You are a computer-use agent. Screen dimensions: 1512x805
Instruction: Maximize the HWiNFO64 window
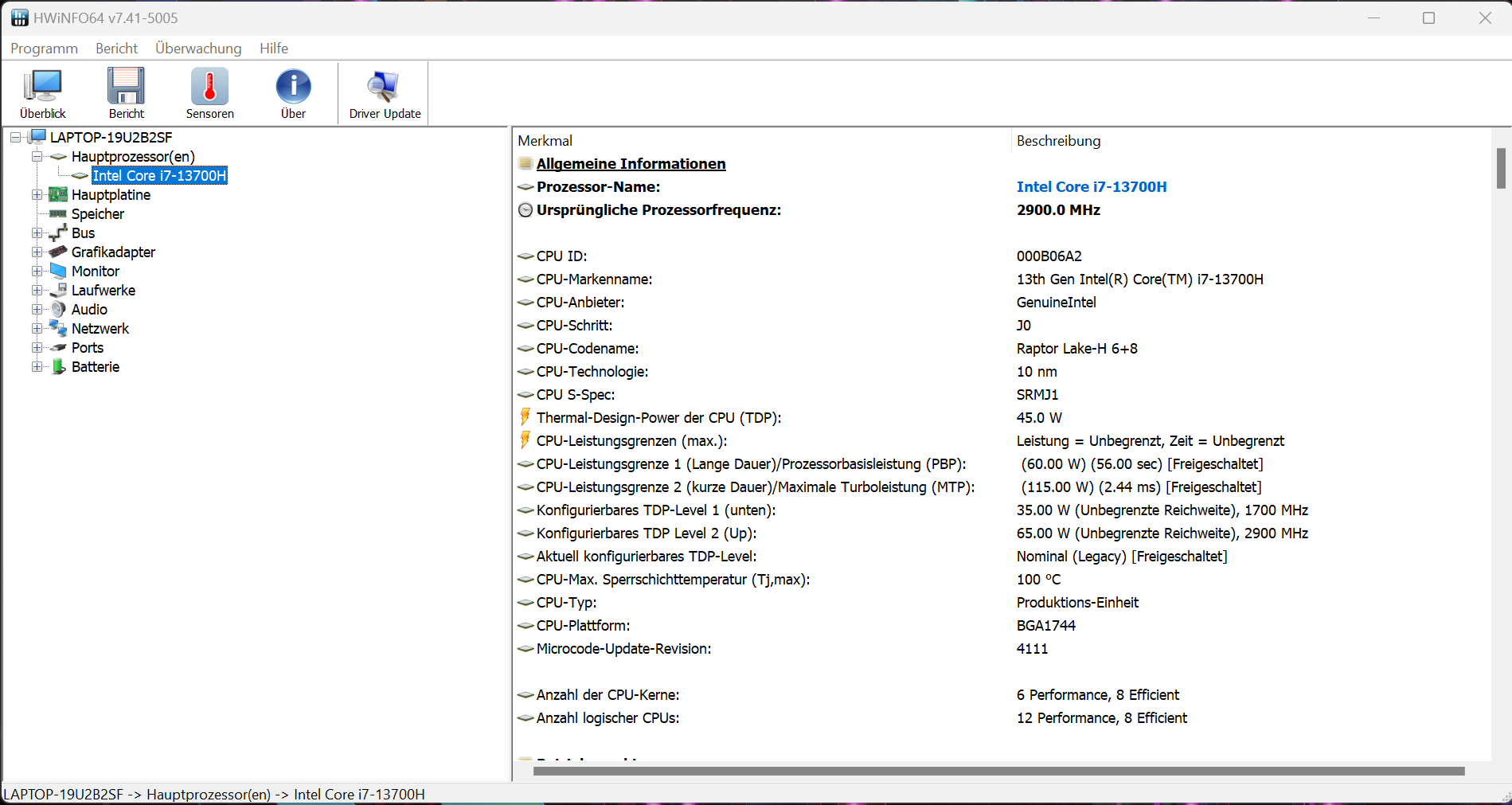pos(1428,18)
